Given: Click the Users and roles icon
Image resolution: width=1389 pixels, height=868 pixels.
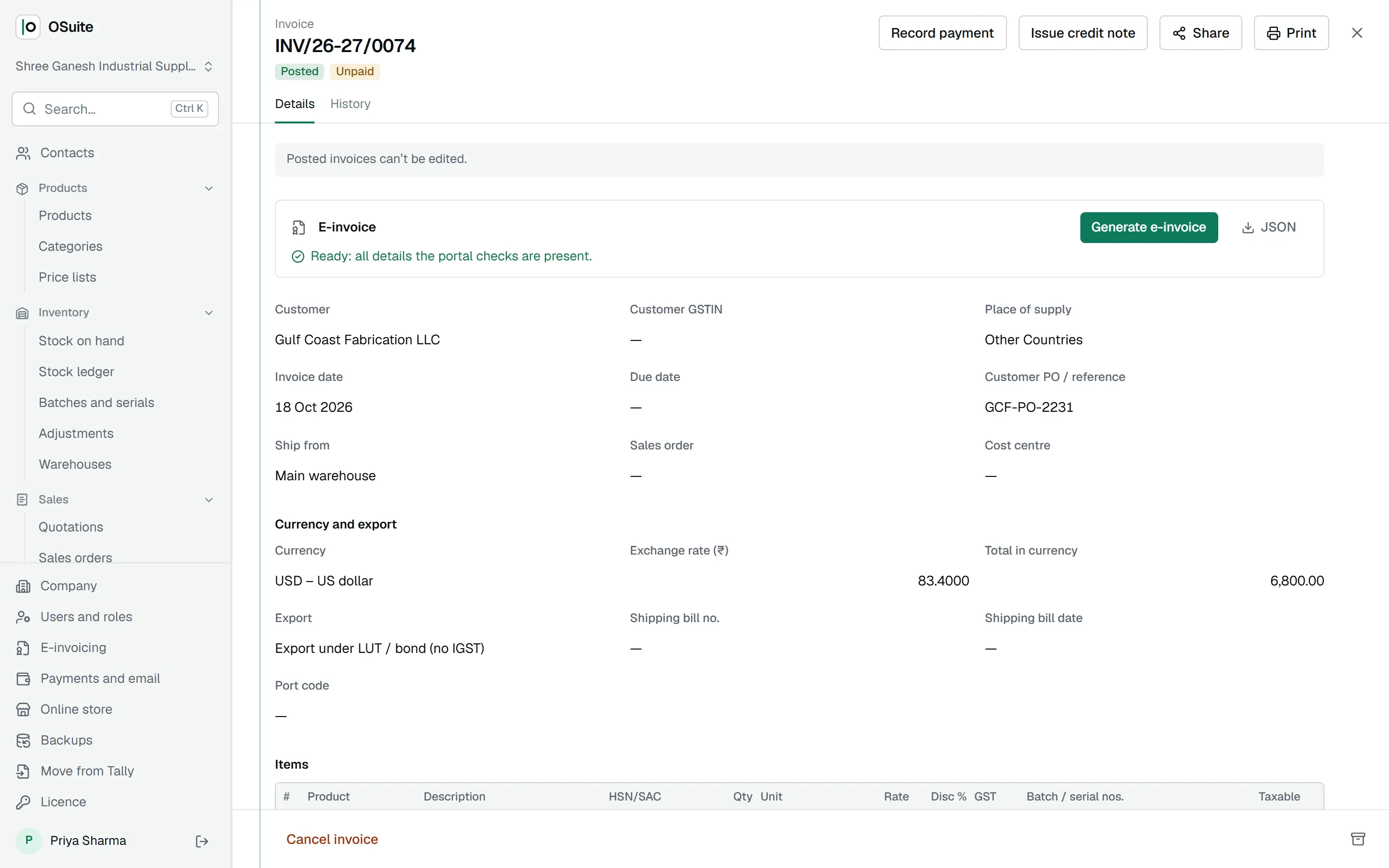Looking at the screenshot, I should tap(23, 617).
